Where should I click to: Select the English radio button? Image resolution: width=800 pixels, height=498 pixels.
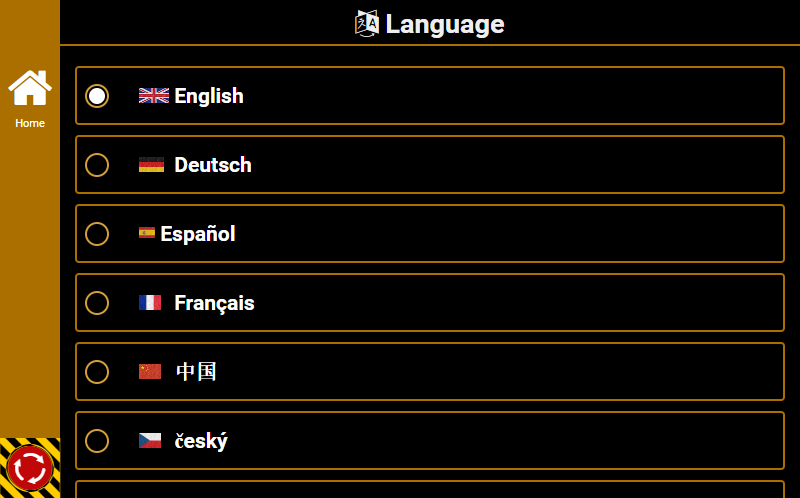click(97, 96)
